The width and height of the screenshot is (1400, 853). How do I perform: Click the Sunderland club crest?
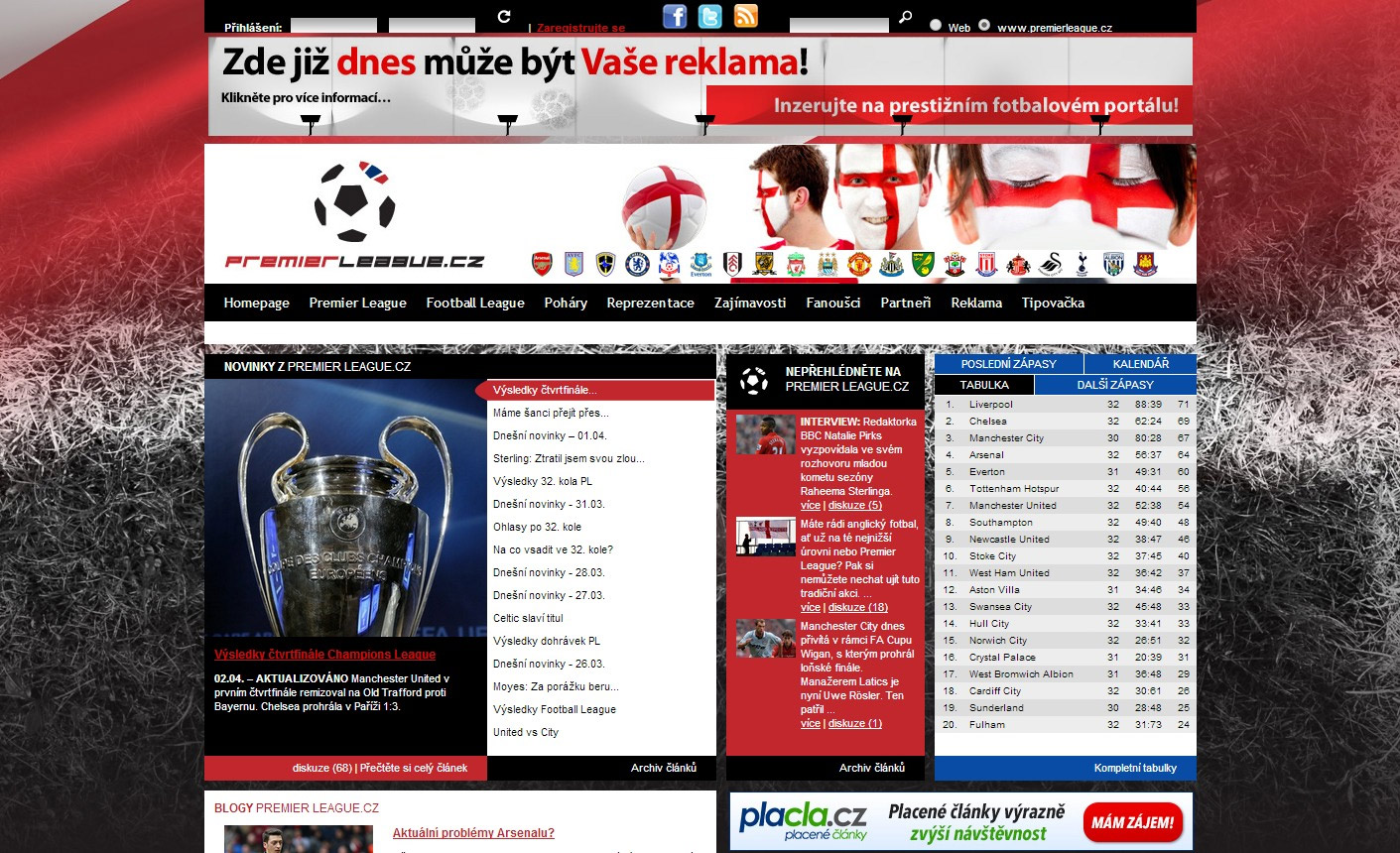click(1018, 264)
